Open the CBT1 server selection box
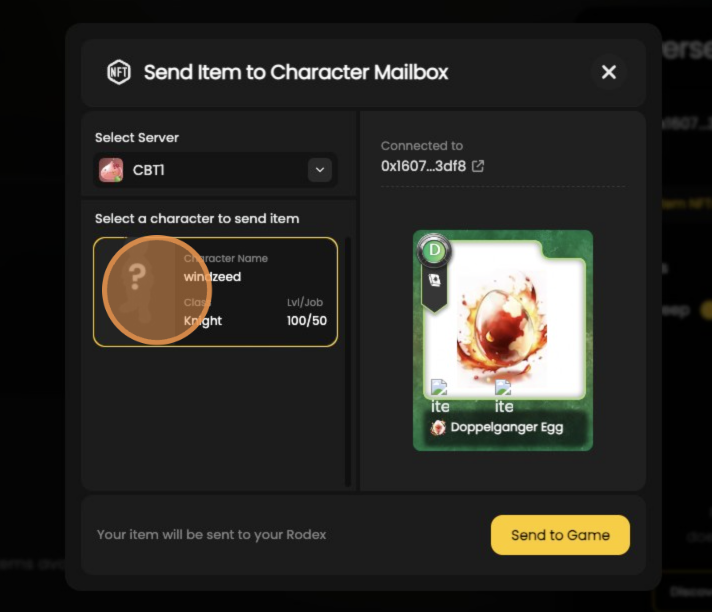The image size is (712, 612). coord(215,170)
